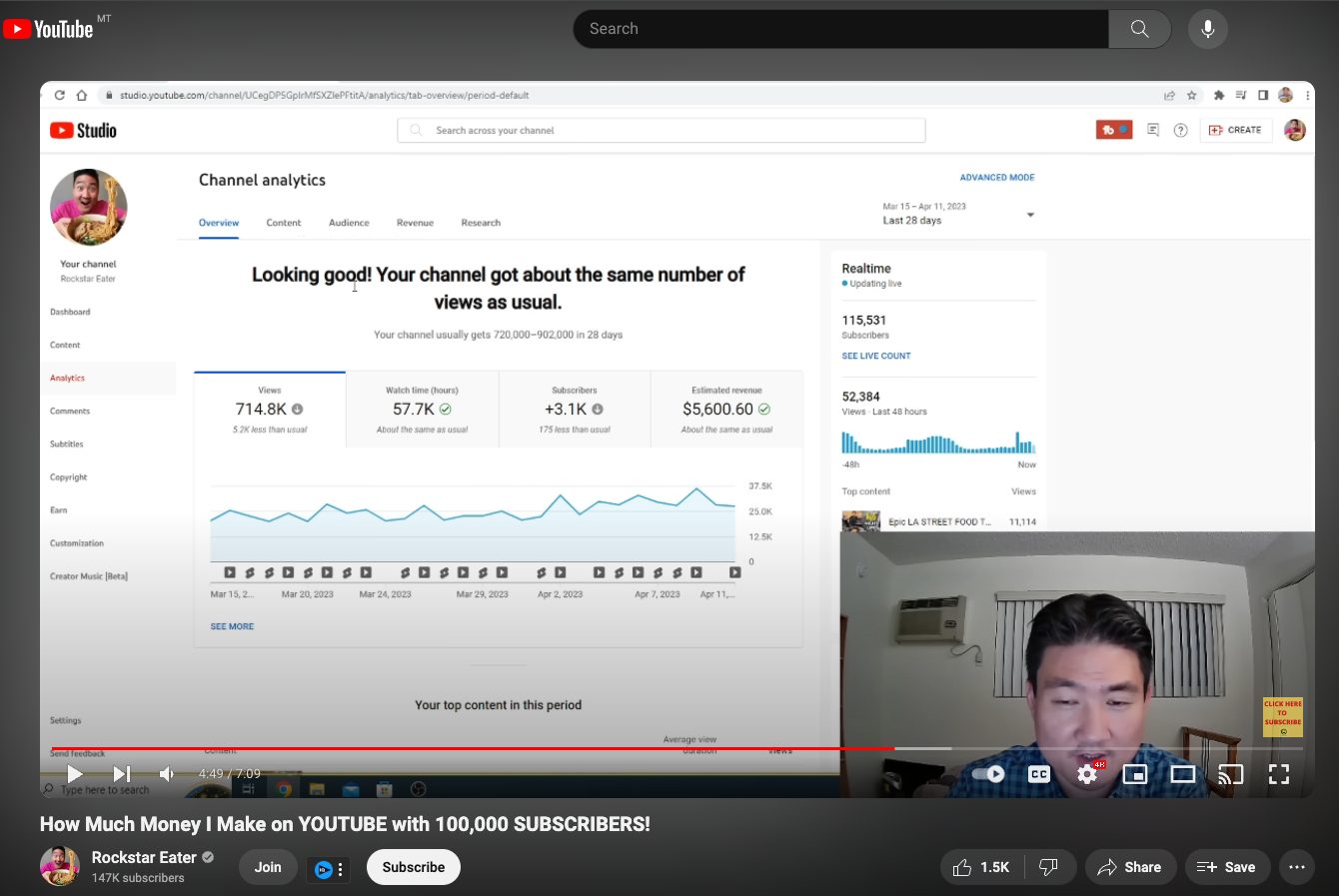This screenshot has height=896, width=1339.
Task: Select the Views 714.8K metric card
Action: point(270,410)
